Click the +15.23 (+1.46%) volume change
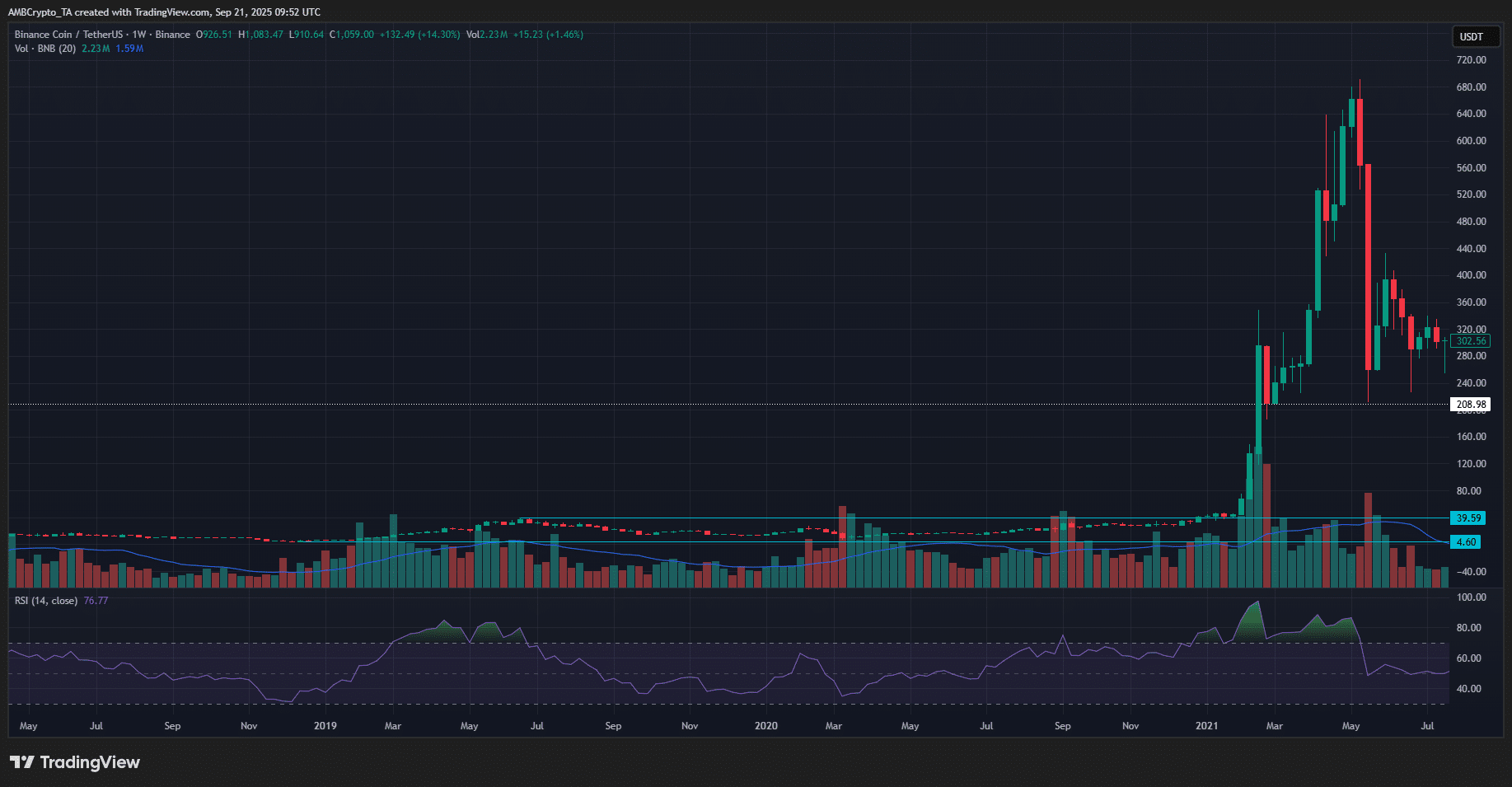The width and height of the screenshot is (1512, 787). (x=548, y=35)
